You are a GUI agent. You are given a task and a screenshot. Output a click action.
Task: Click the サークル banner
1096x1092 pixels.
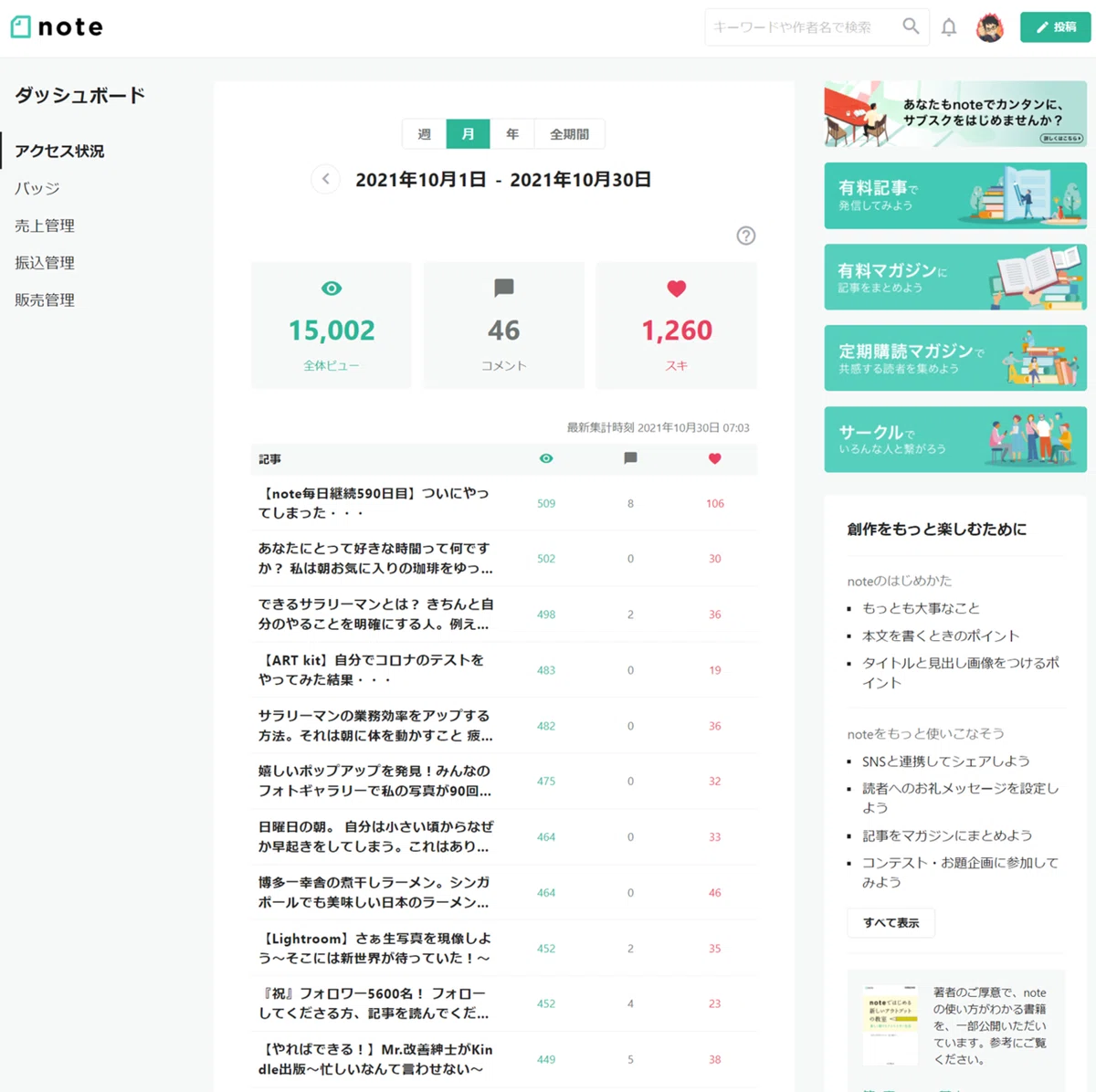(x=955, y=439)
